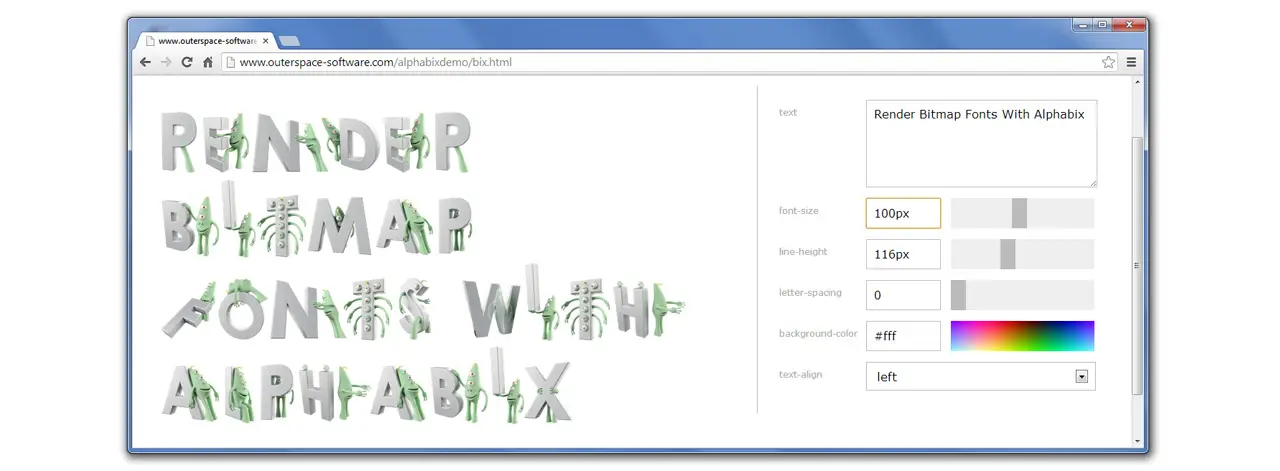This screenshot has height=471, width=1280.
Task: Maximize the Chrome window
Action: (x=1102, y=24)
